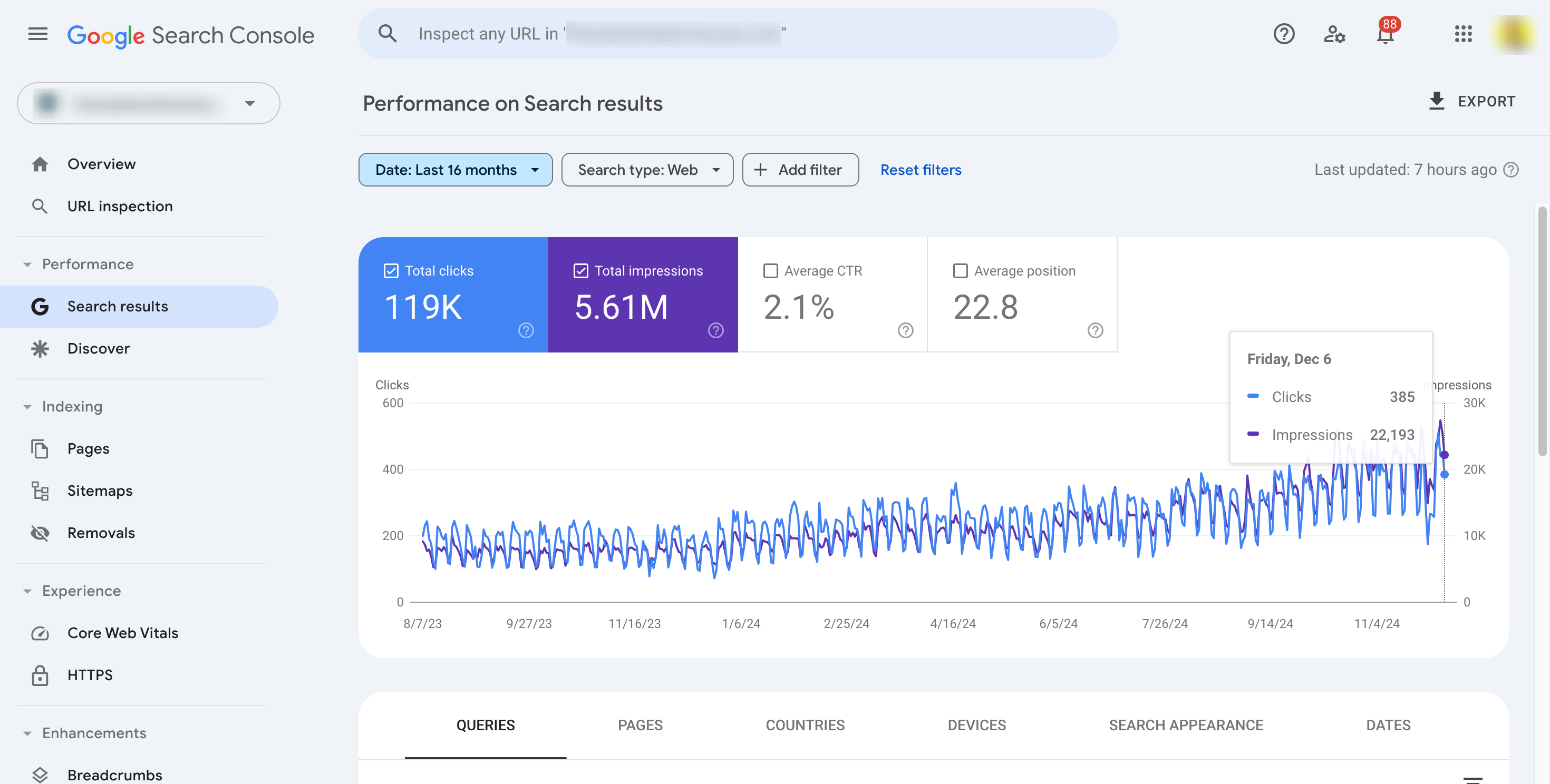This screenshot has height=784, width=1550.
Task: Click the Reset filters link
Action: click(920, 170)
